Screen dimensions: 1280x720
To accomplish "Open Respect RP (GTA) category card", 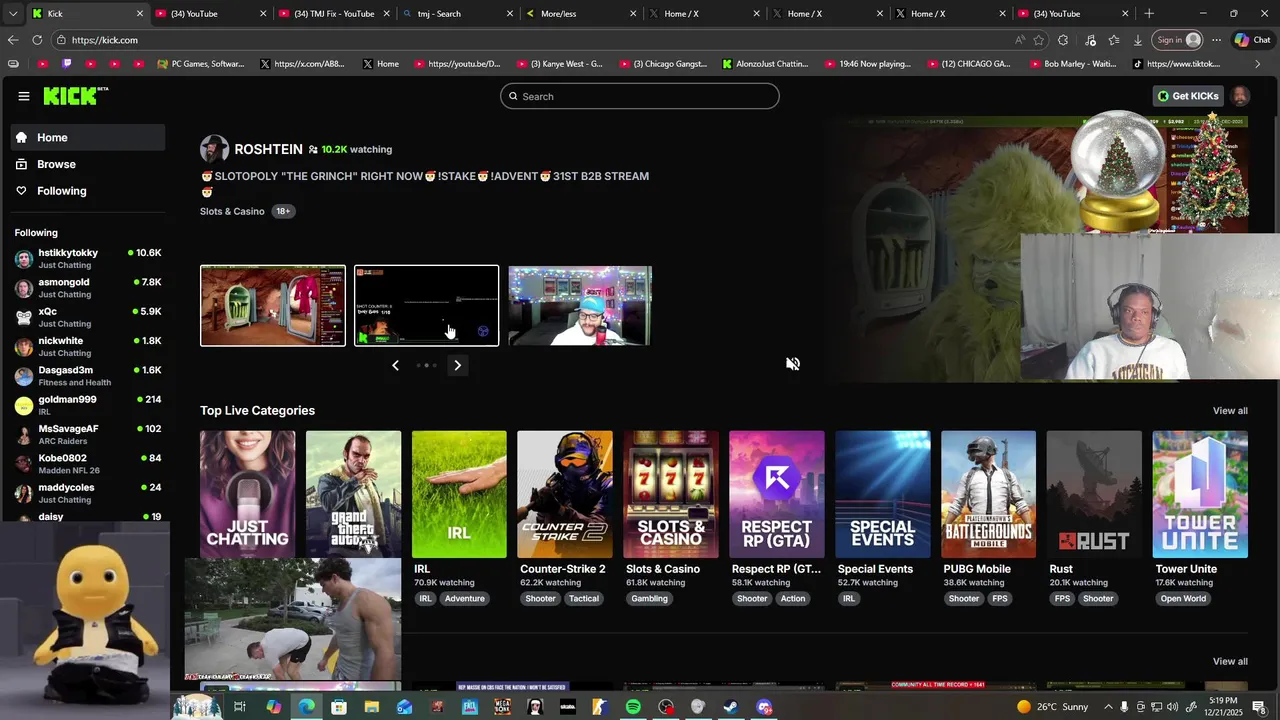I will tap(777, 494).
